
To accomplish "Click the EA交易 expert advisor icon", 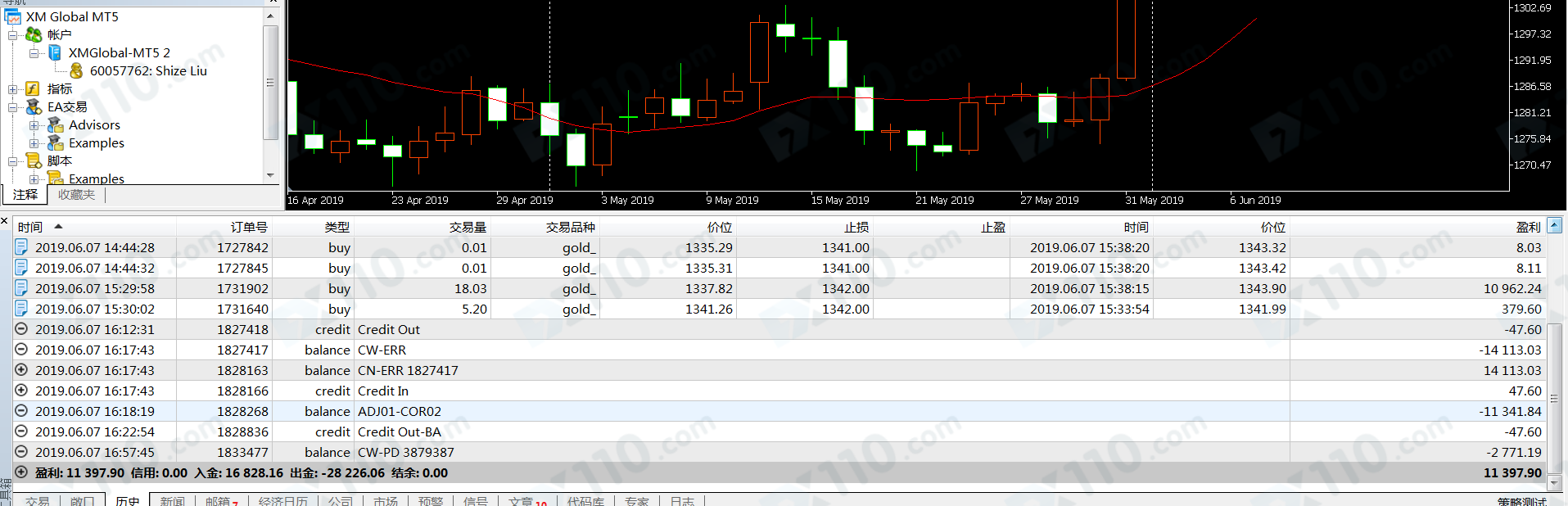I will (34, 106).
